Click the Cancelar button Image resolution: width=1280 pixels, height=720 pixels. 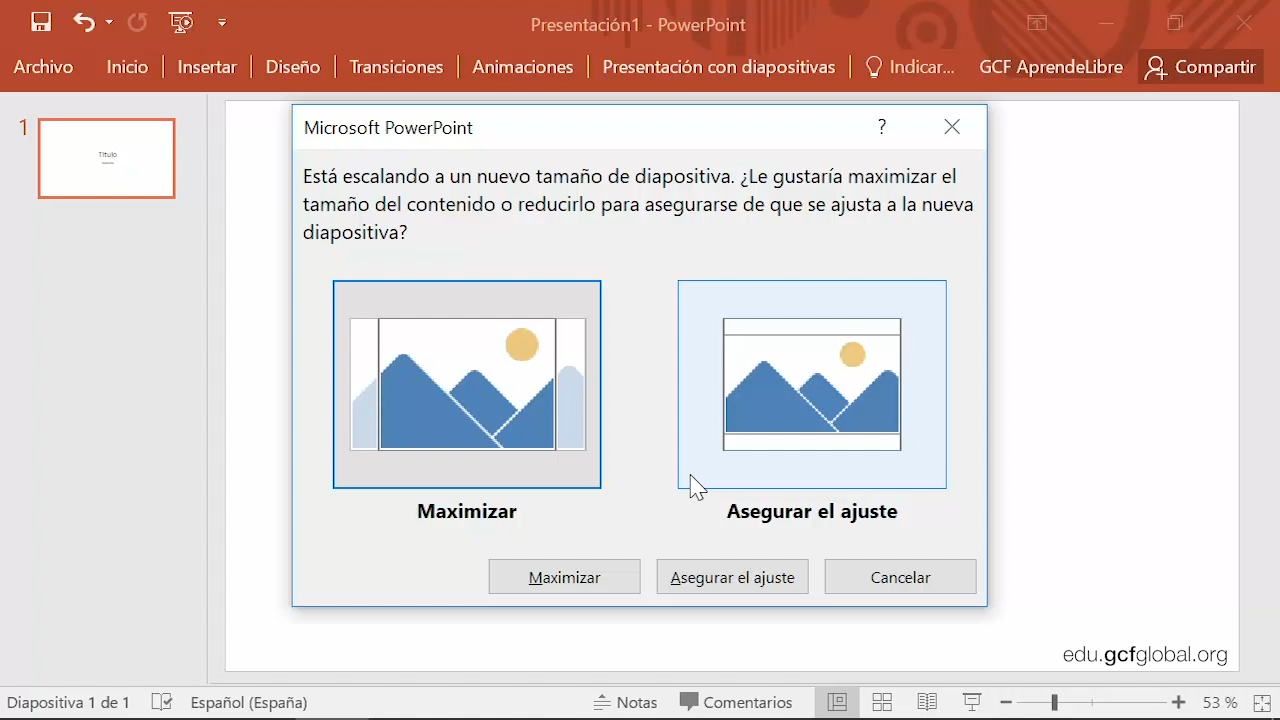900,577
